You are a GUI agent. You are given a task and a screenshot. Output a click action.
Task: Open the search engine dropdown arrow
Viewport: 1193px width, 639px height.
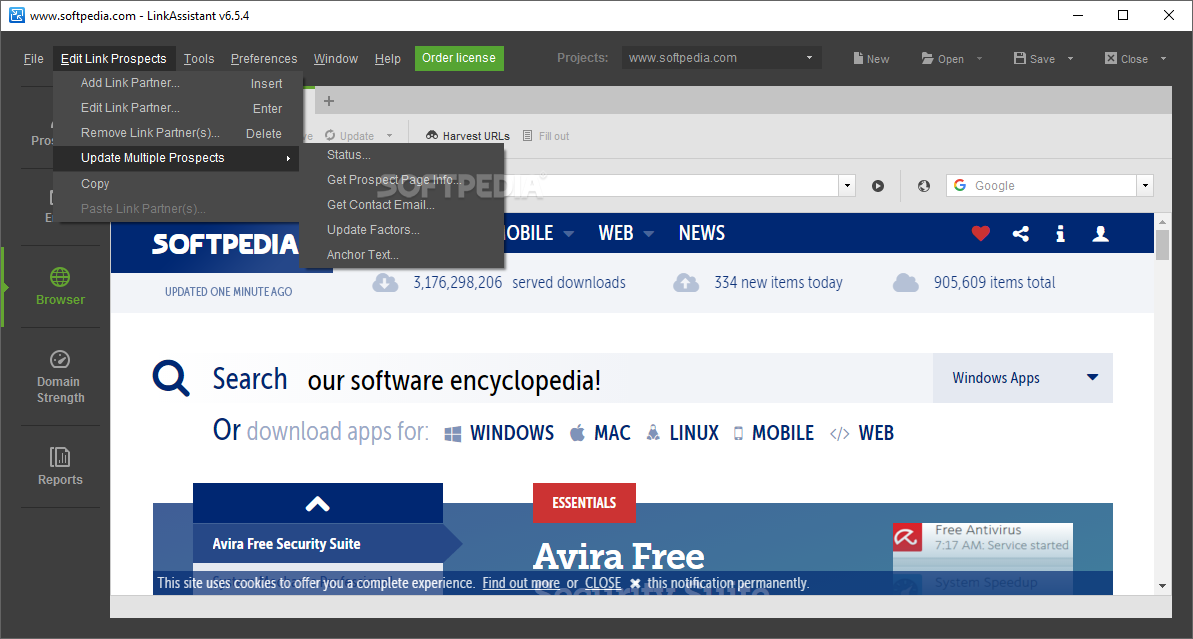coord(1145,186)
